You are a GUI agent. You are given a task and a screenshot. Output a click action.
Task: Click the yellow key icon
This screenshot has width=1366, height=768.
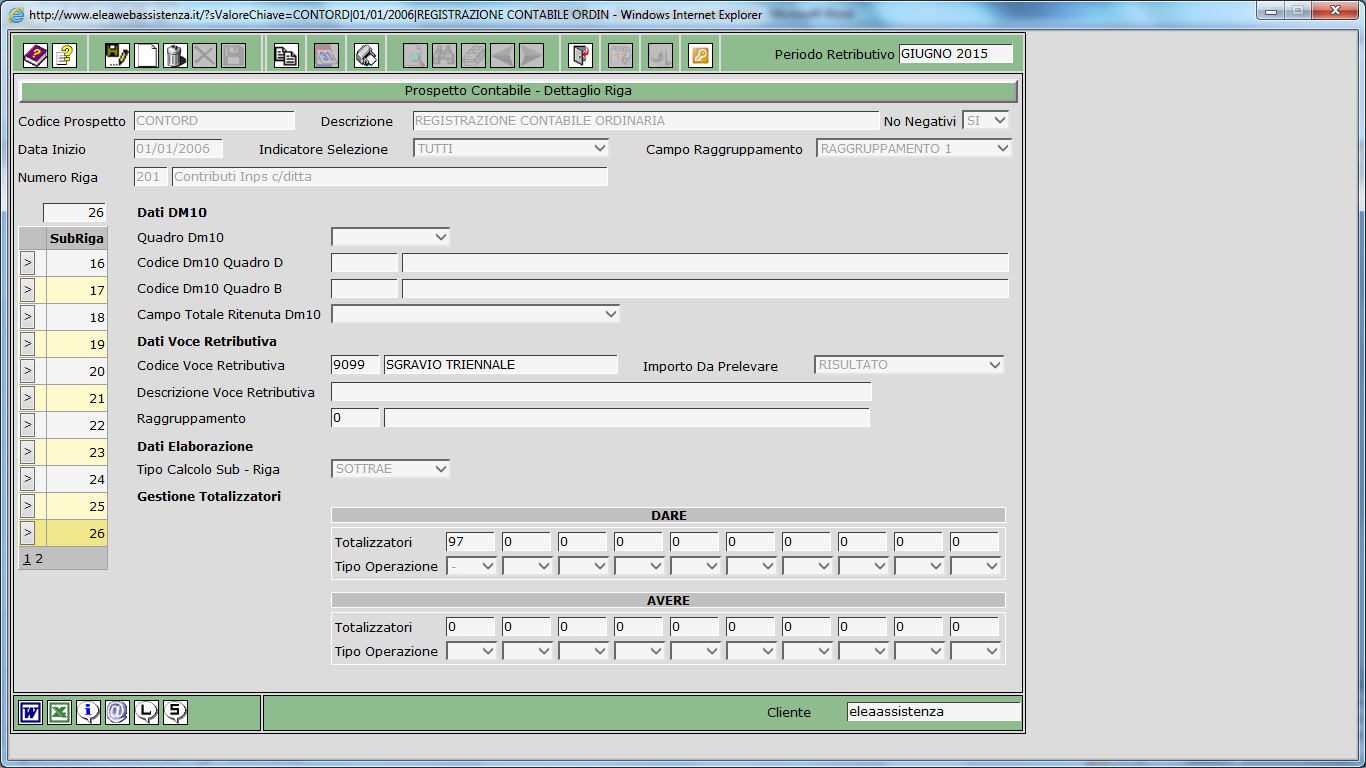[x=701, y=55]
